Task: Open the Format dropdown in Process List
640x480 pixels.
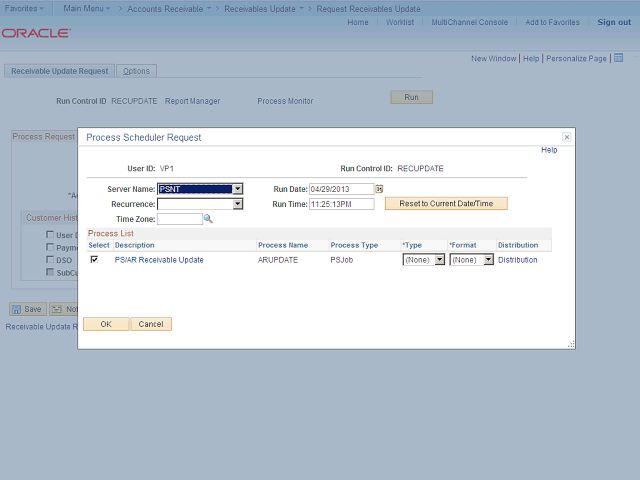Action: coord(488,260)
